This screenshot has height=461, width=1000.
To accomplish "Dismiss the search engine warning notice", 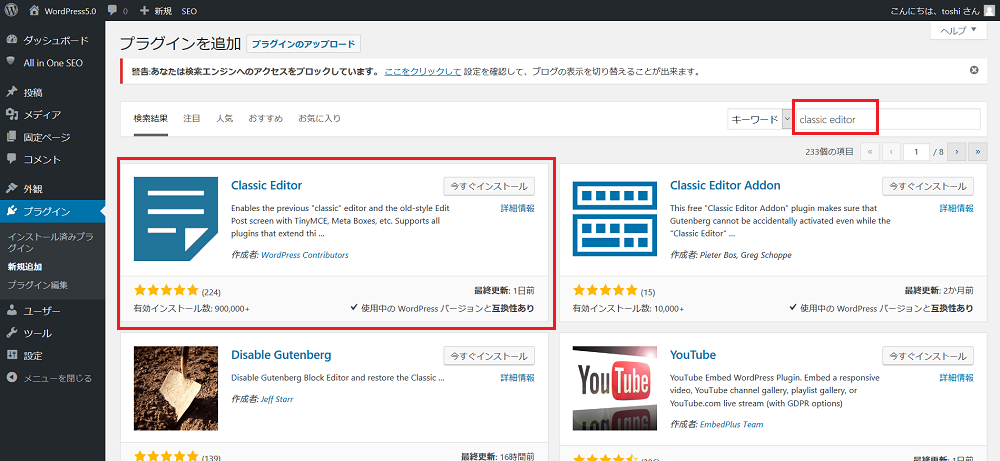I will tap(974, 71).
